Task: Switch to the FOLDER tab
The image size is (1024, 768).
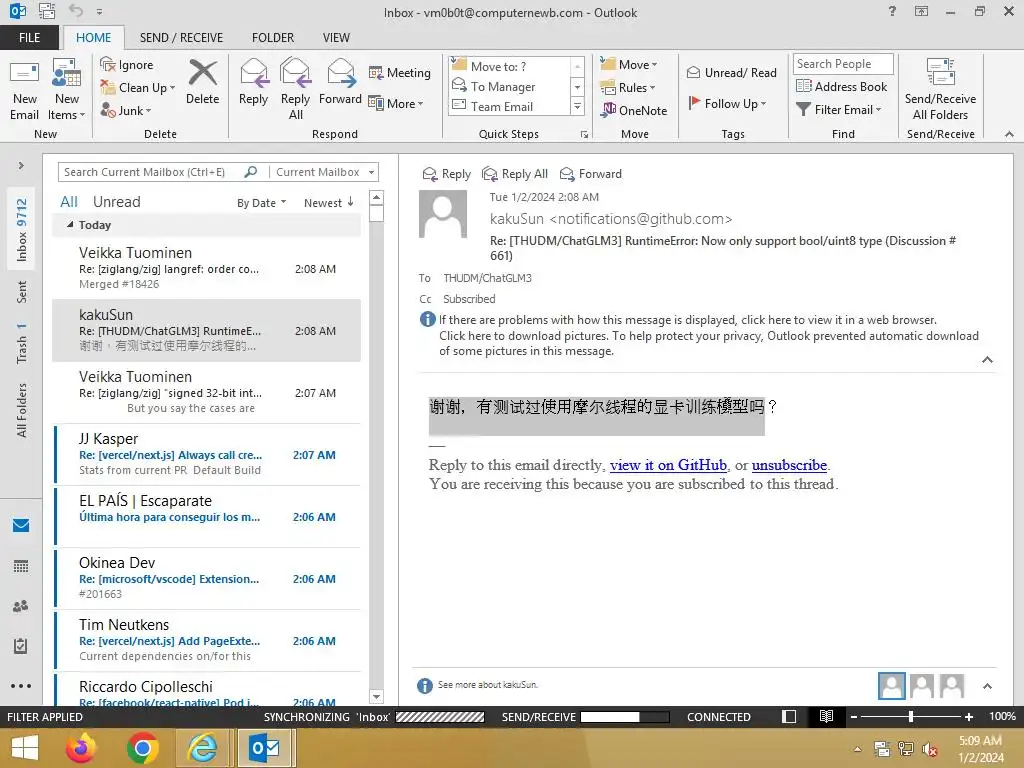Action: 273,38
